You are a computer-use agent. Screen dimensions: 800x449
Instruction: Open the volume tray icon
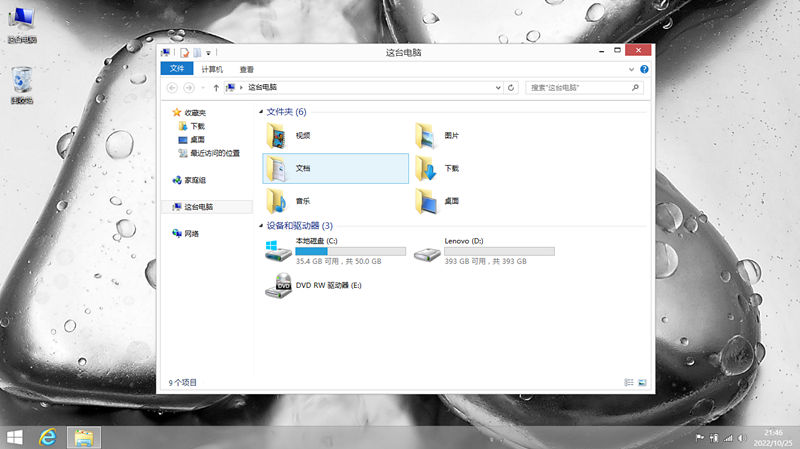click(741, 438)
